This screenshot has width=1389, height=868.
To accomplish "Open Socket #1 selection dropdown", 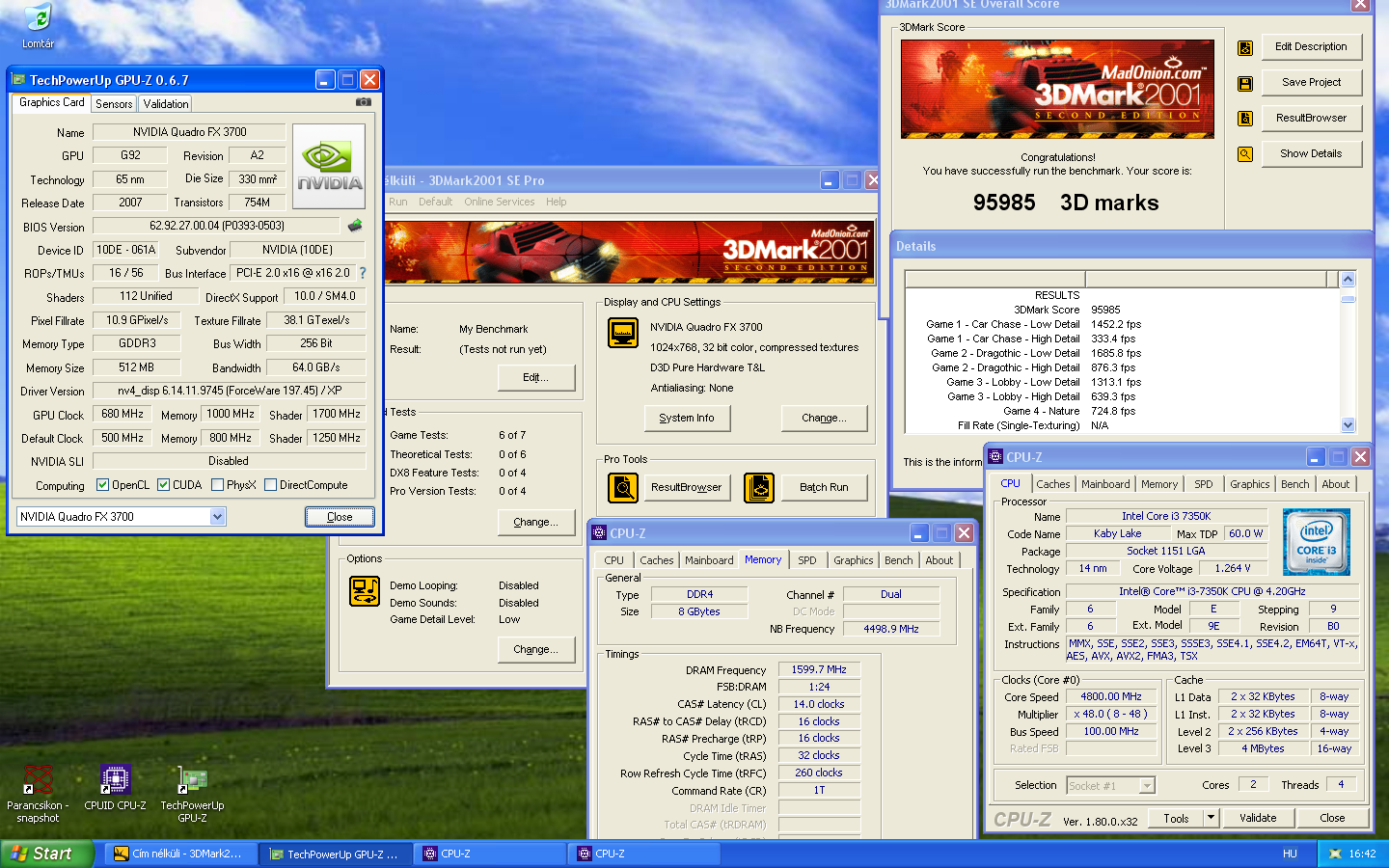I will pos(1147,786).
